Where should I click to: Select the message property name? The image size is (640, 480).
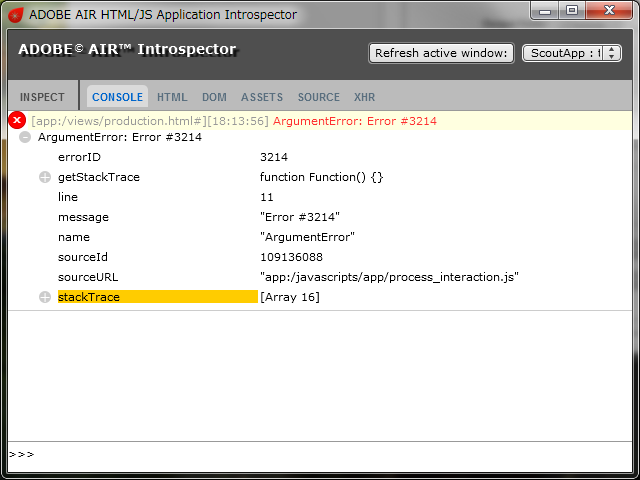83,217
